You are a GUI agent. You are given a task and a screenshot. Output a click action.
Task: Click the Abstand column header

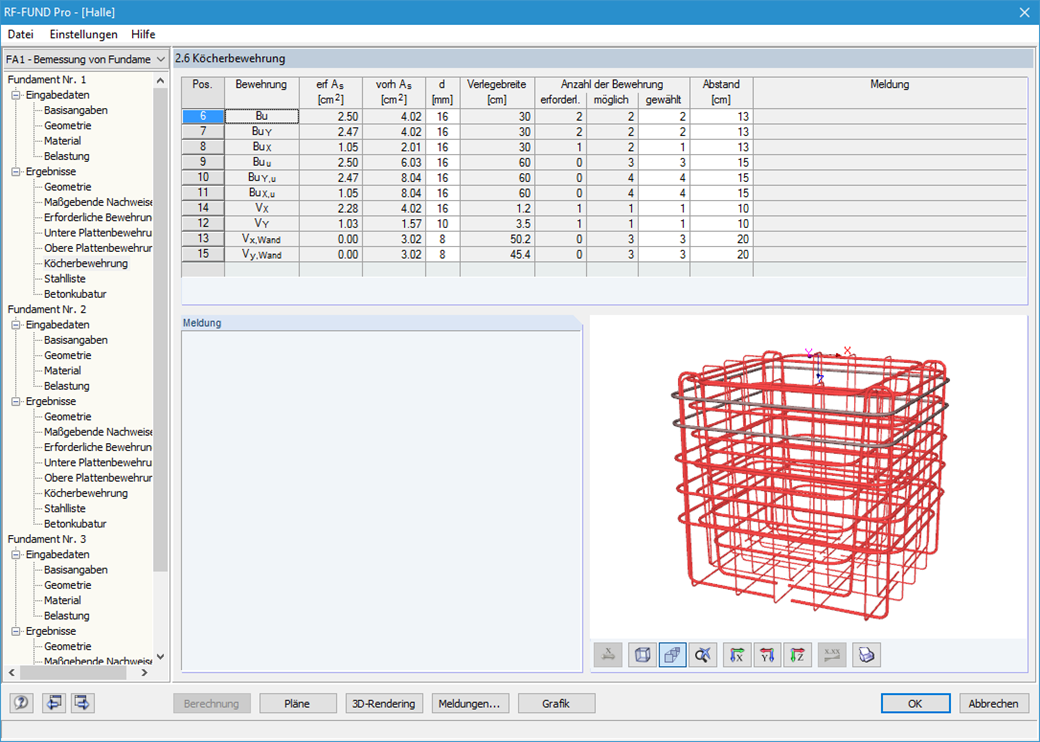(x=721, y=92)
